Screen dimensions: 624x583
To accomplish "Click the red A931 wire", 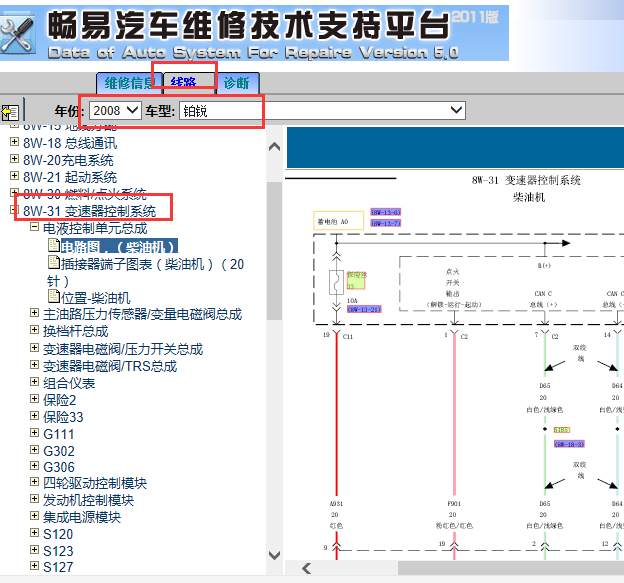I will point(337,414).
